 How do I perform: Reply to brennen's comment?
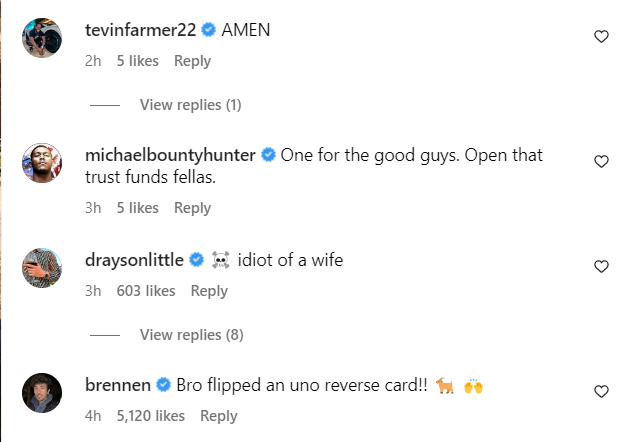tap(218, 416)
